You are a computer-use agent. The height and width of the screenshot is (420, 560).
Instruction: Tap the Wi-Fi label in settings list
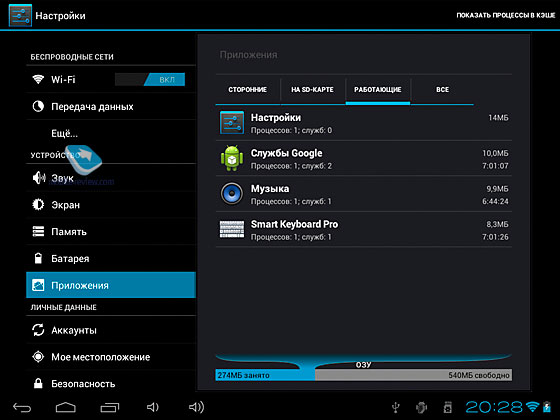(x=63, y=79)
